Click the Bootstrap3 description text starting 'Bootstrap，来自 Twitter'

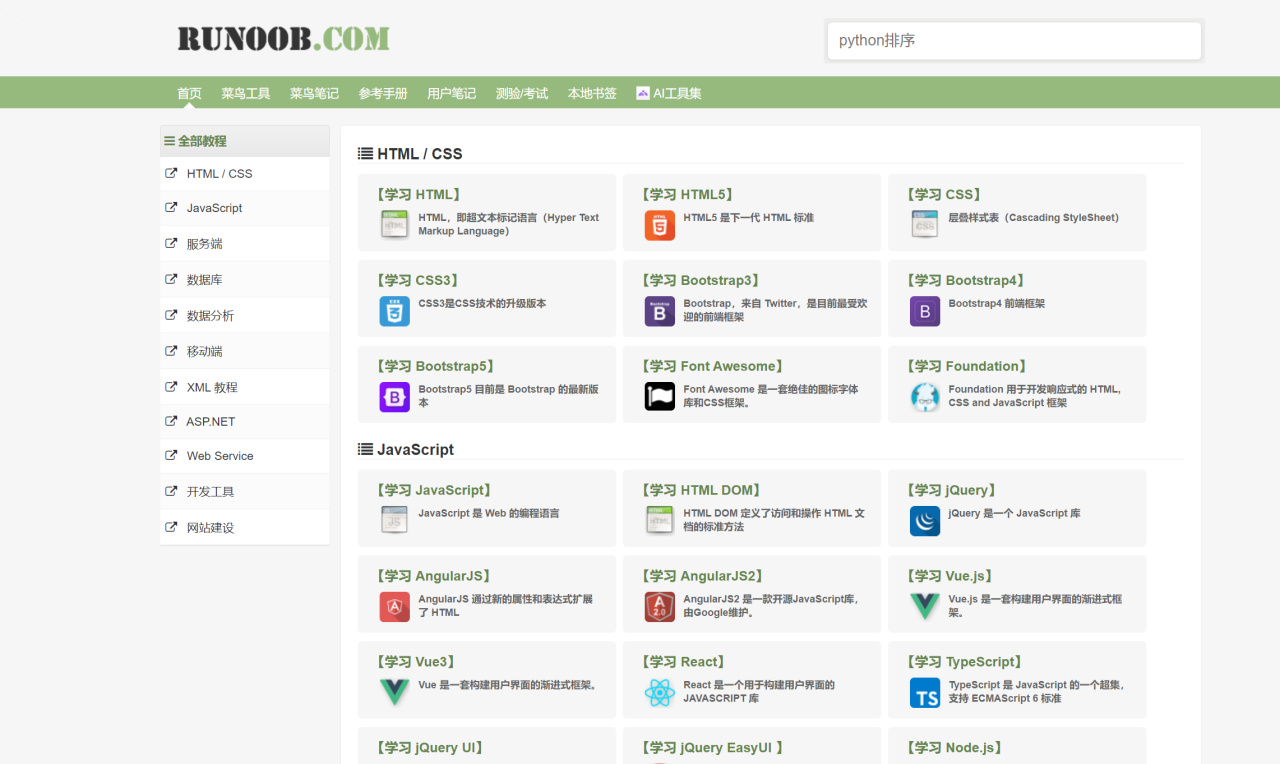775,311
